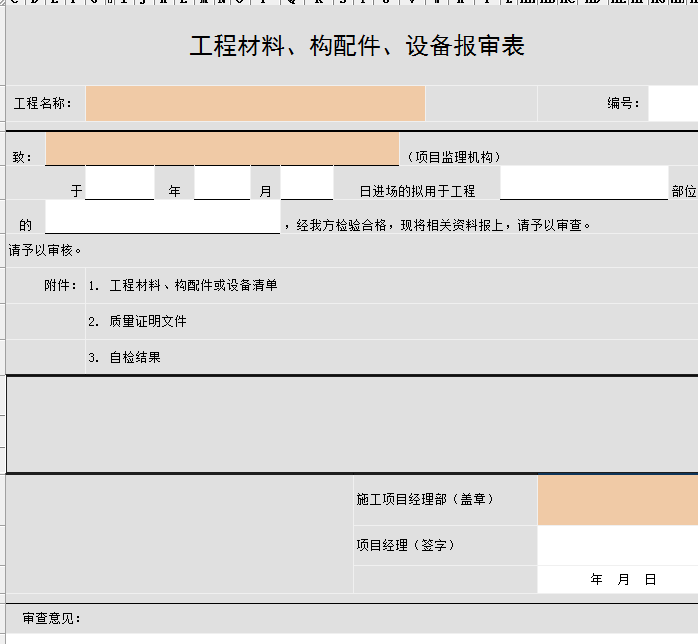Select the 审查意见 cell
The width and height of the screenshot is (698, 644).
click(x=52, y=619)
